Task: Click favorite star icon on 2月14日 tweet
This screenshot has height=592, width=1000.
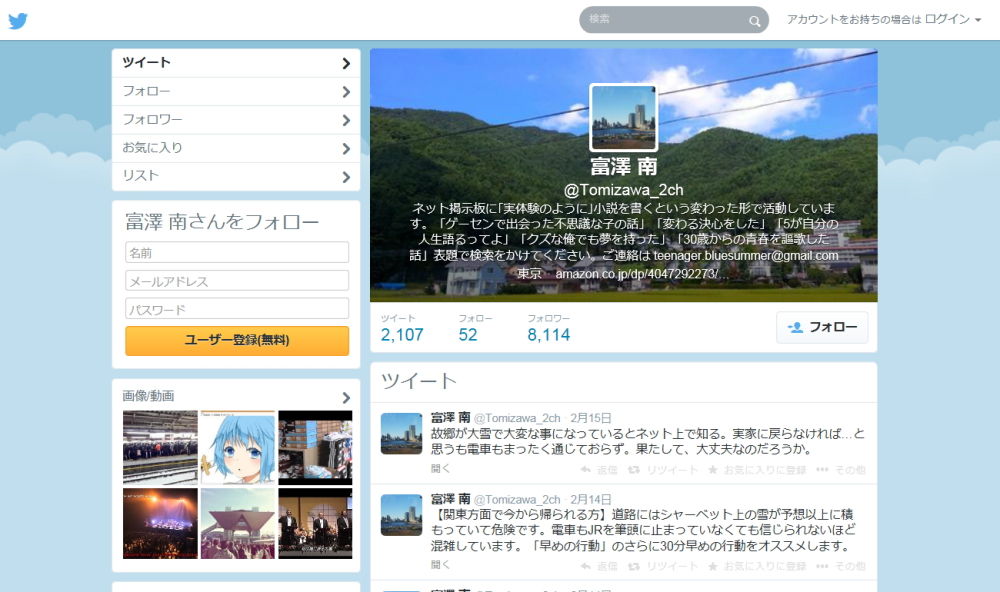Action: click(713, 566)
